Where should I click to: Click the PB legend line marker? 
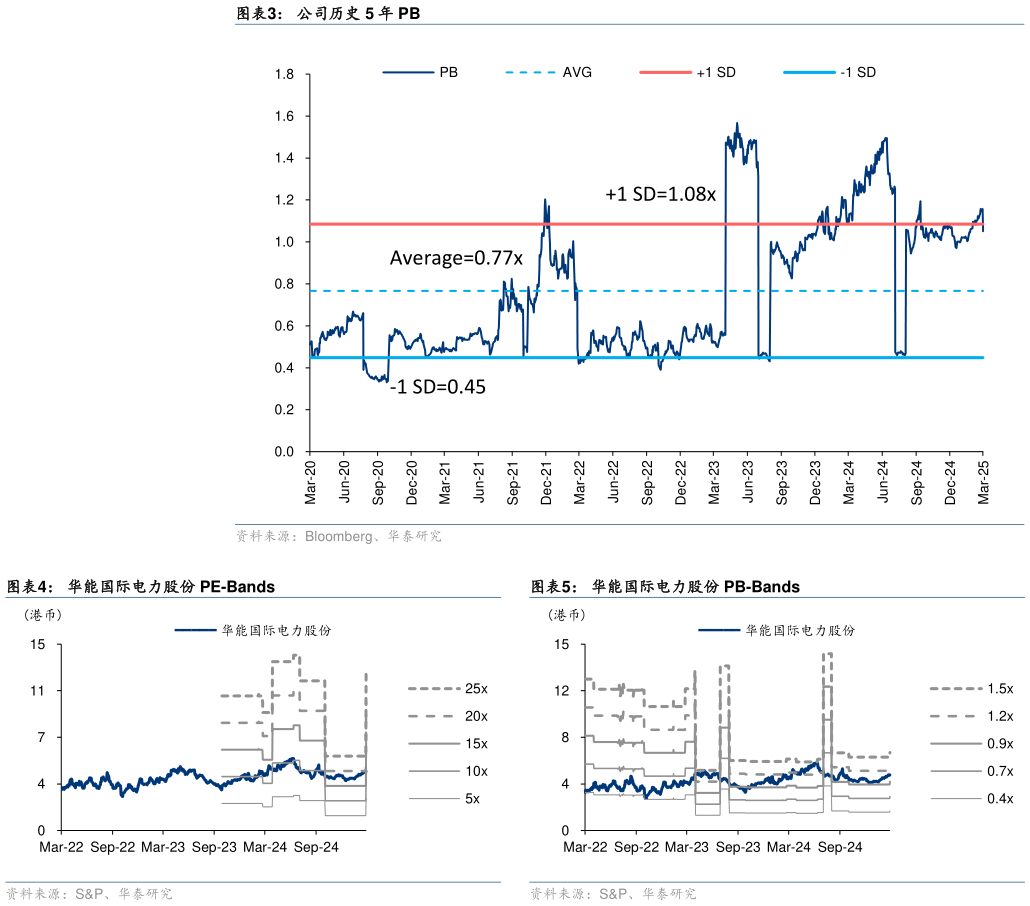408,73
